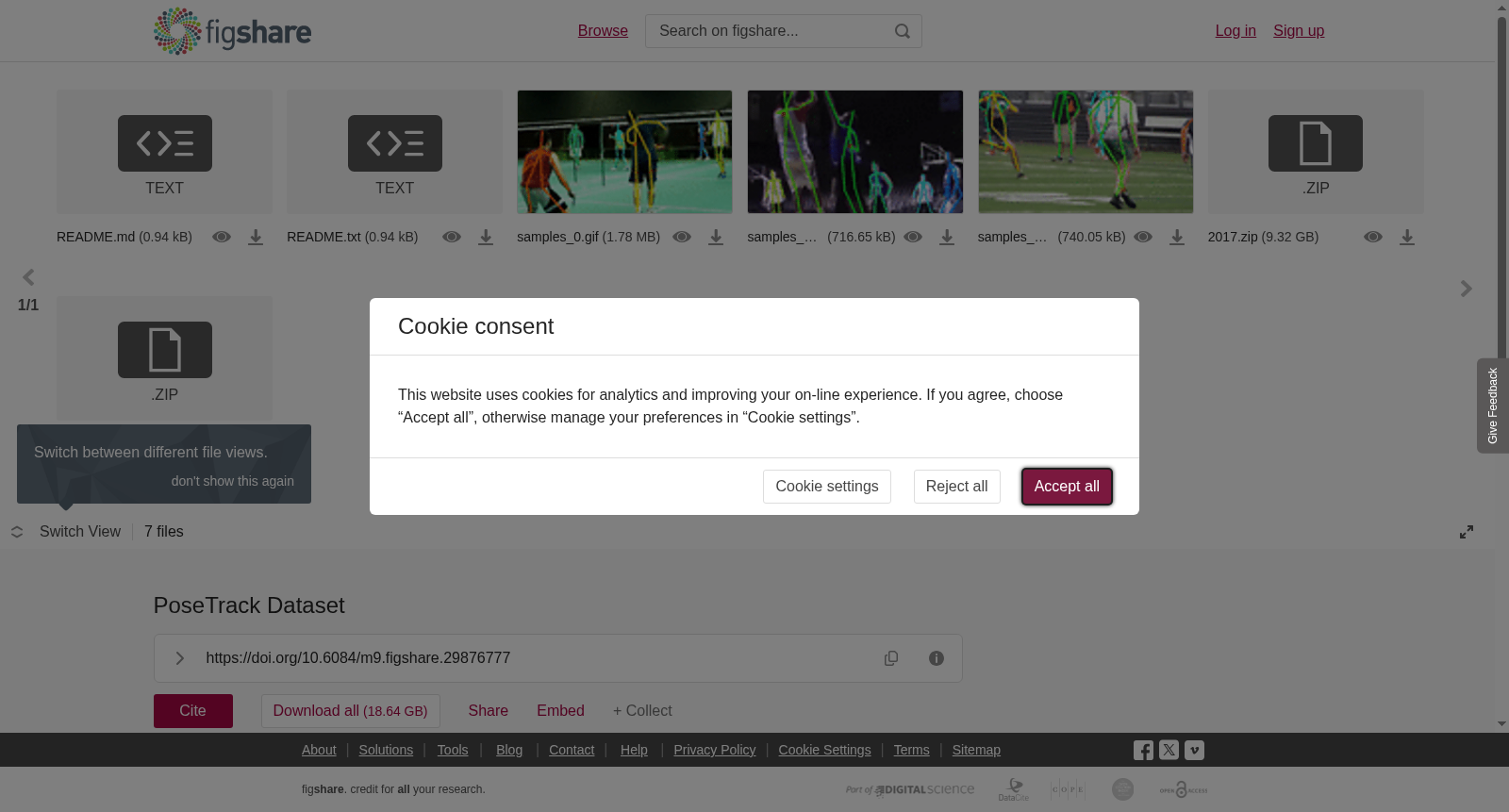The image size is (1509, 812).
Task: Go to previous files page arrow
Action: coord(28,277)
